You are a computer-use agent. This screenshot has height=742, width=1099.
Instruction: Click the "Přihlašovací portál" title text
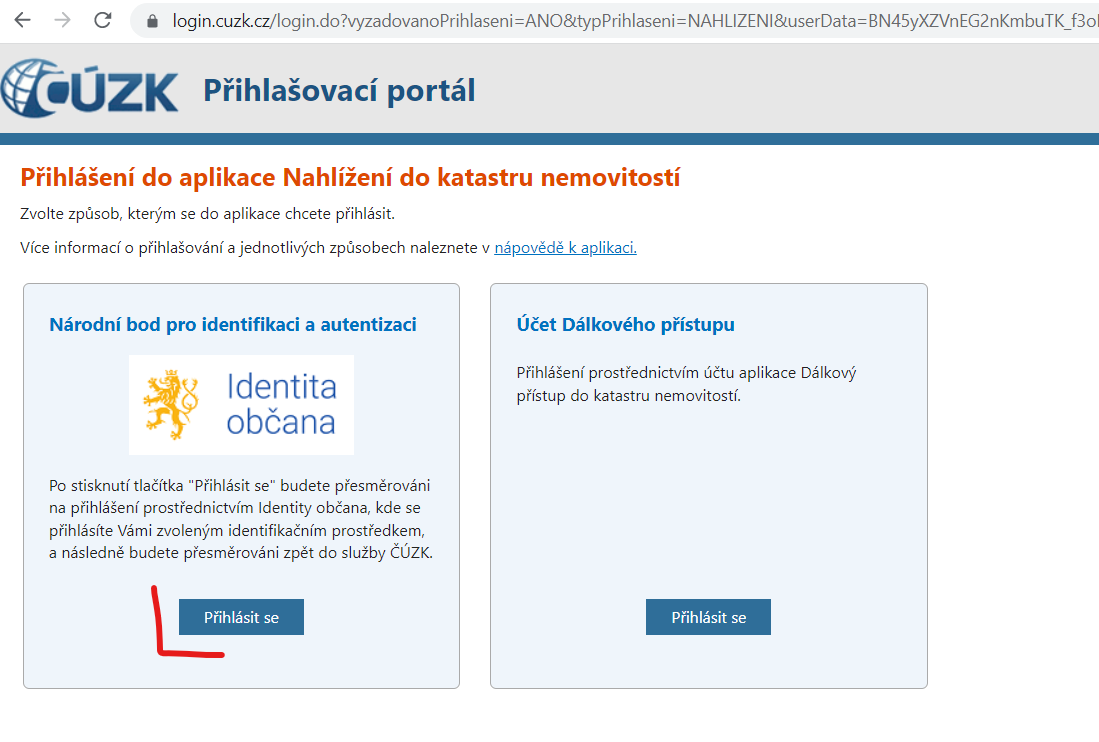(339, 90)
